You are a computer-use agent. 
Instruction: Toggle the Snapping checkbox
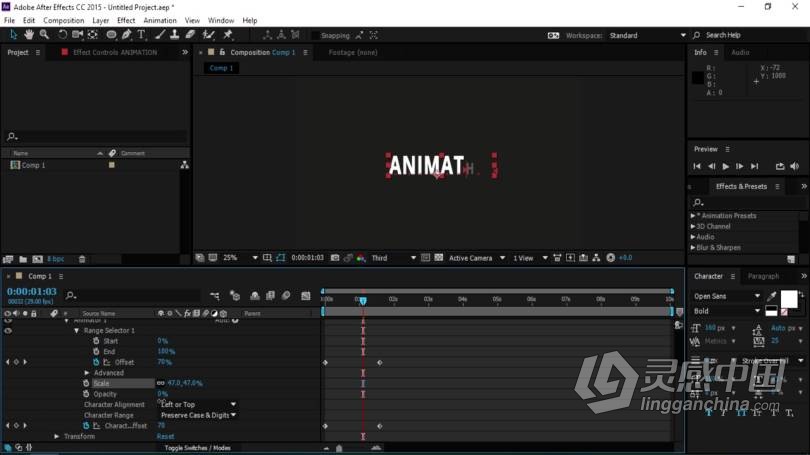[315, 36]
